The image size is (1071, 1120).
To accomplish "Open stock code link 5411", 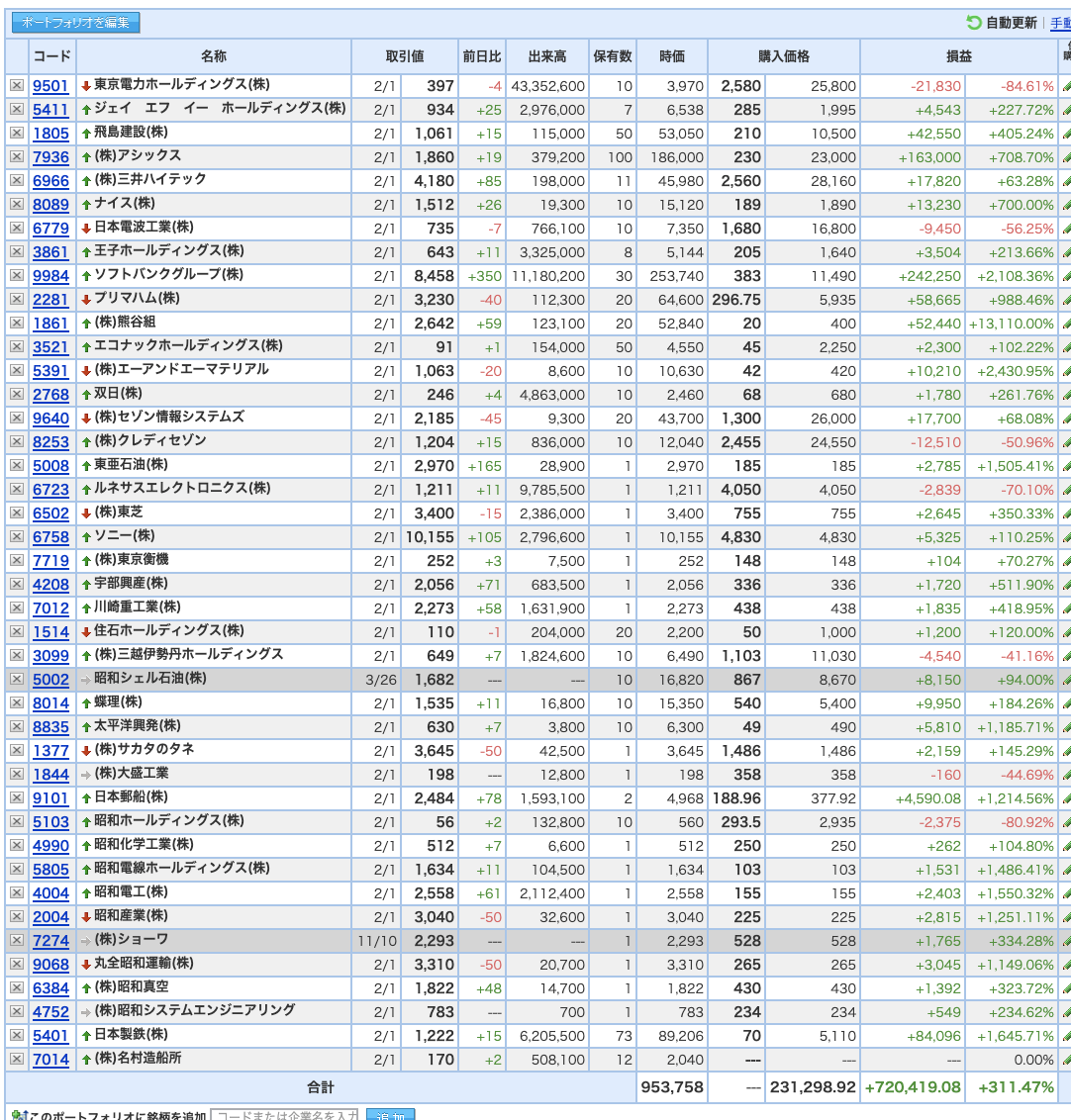I will point(50,109).
